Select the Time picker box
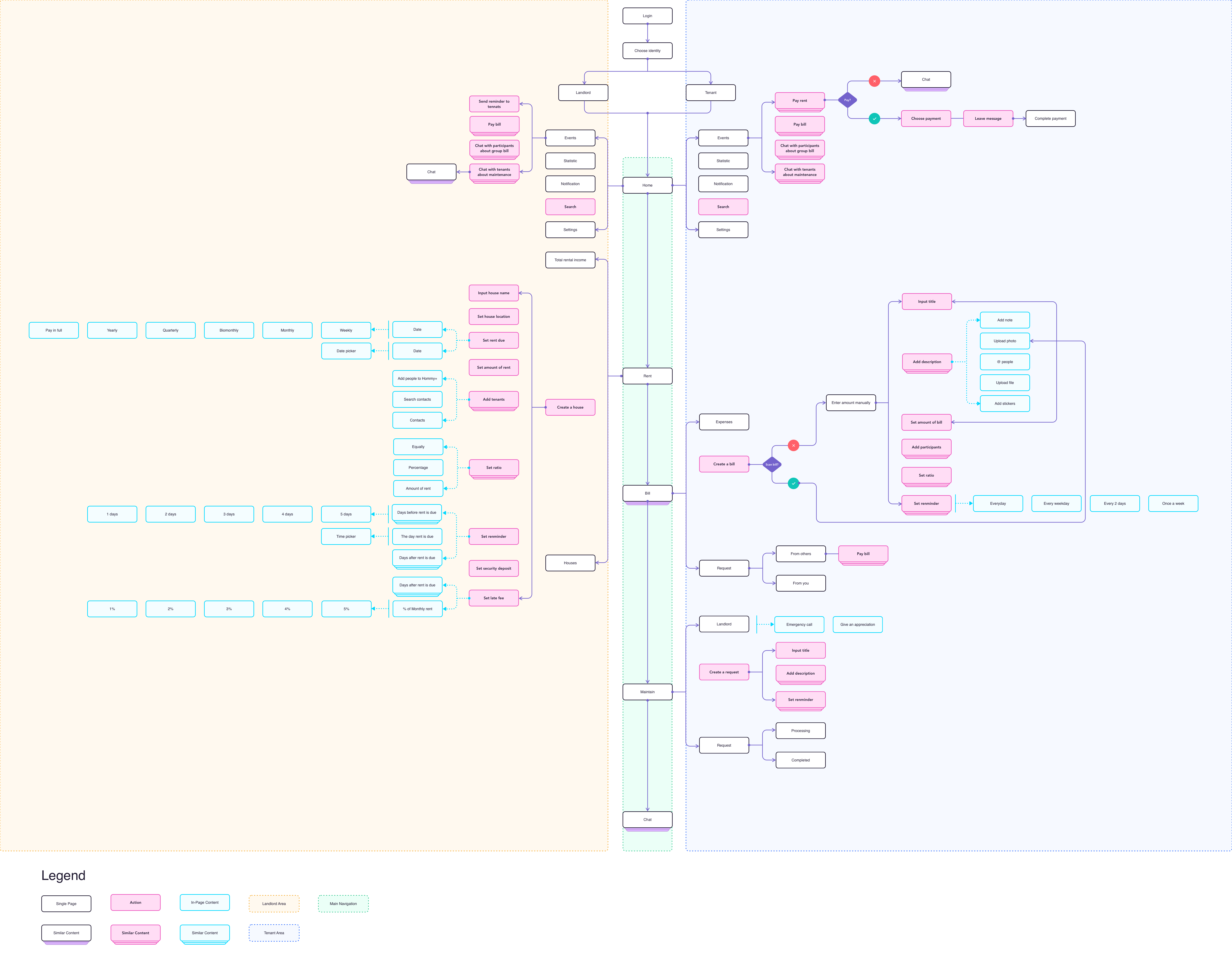This screenshot has height=963, width=1232. click(346, 536)
